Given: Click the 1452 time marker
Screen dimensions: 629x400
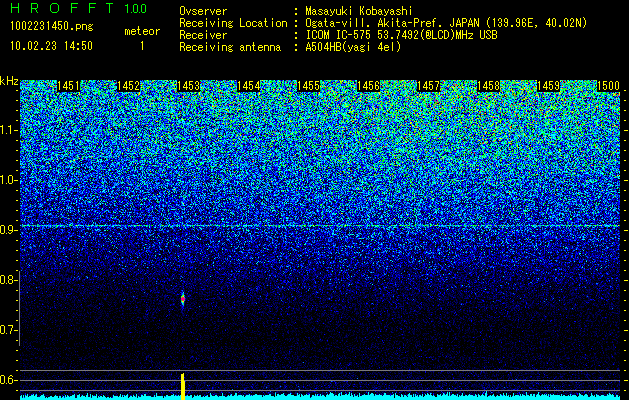Looking at the screenshot, I should 128,86.
